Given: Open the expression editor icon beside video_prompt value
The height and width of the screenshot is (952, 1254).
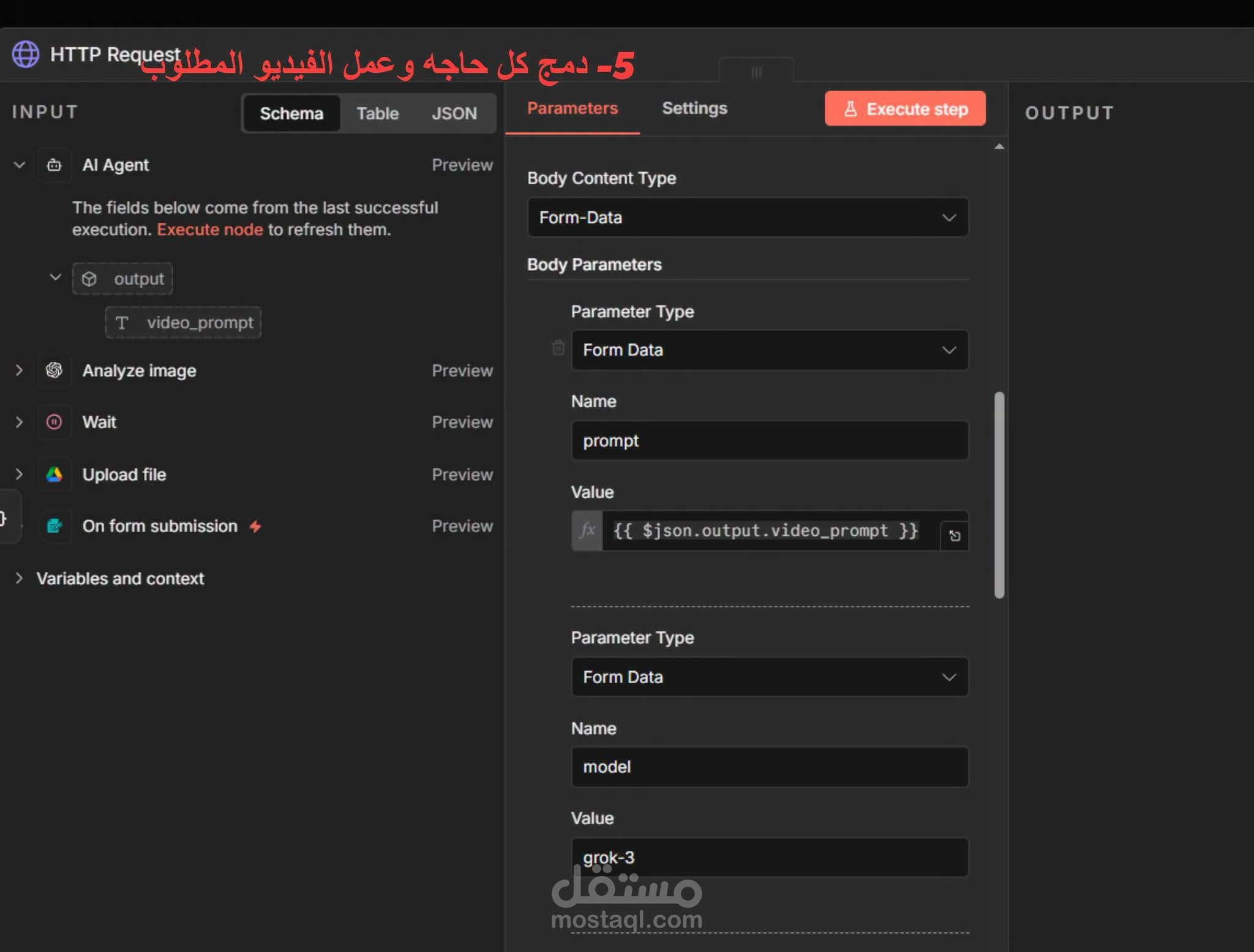Looking at the screenshot, I should pos(955,536).
